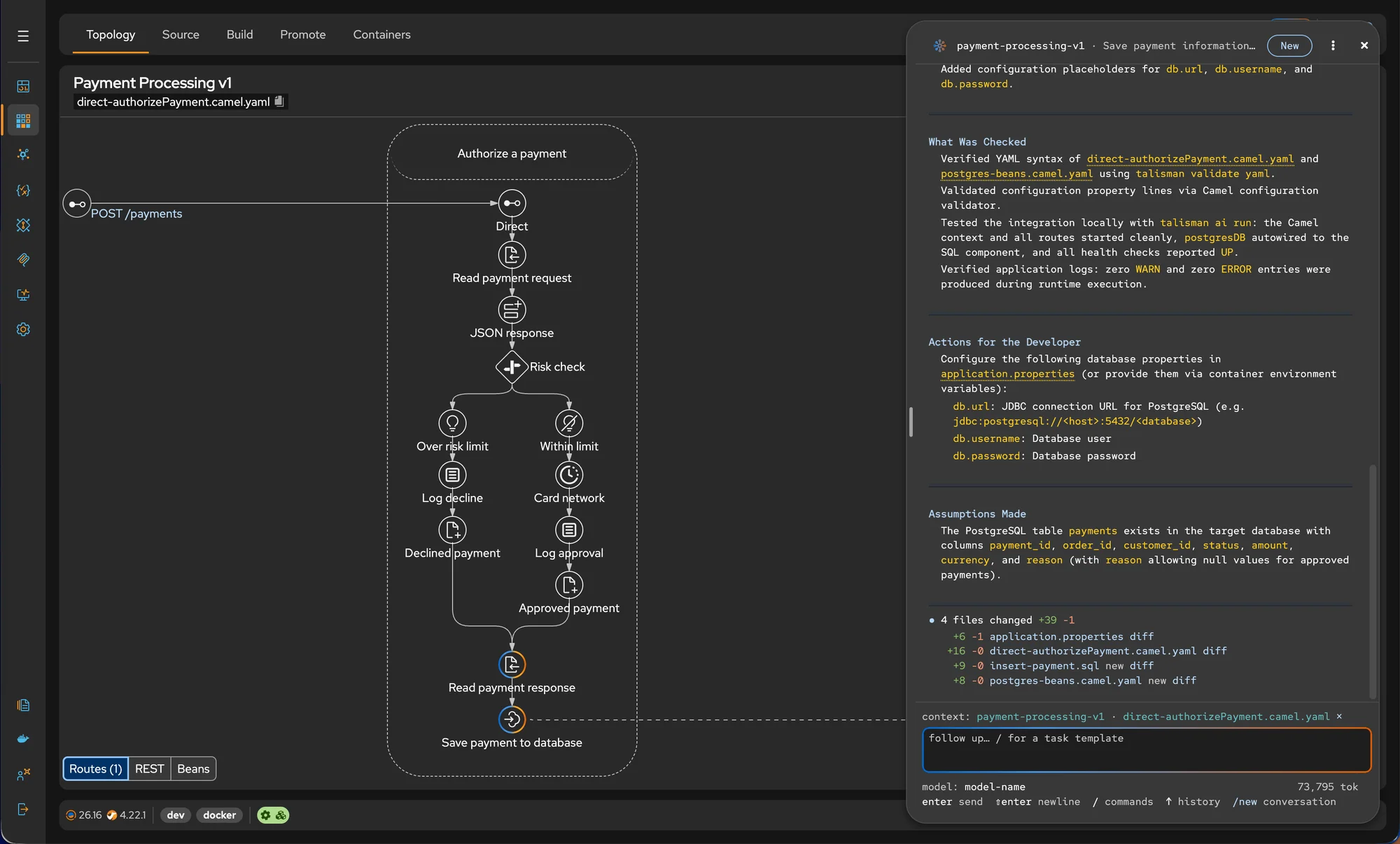Switch to the Source tab

coord(181,34)
